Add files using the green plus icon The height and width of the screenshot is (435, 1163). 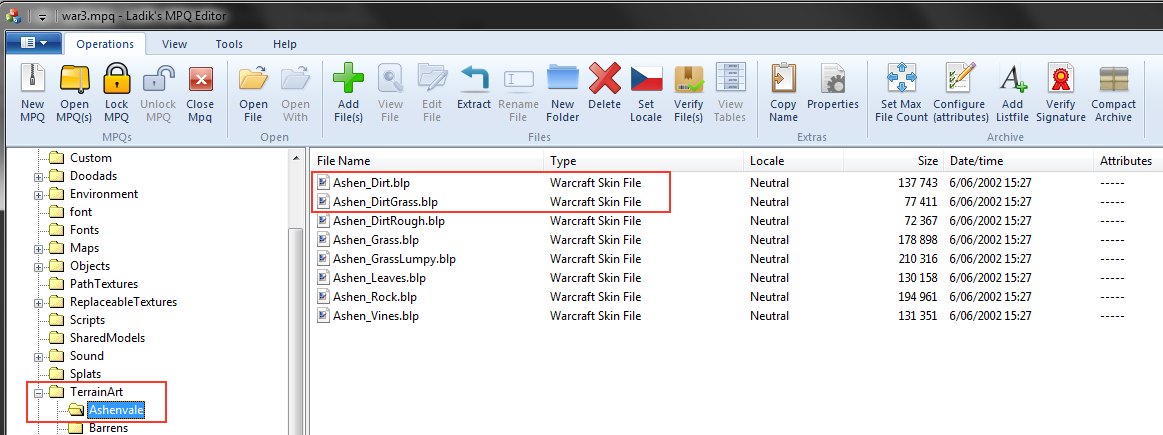tap(348, 78)
